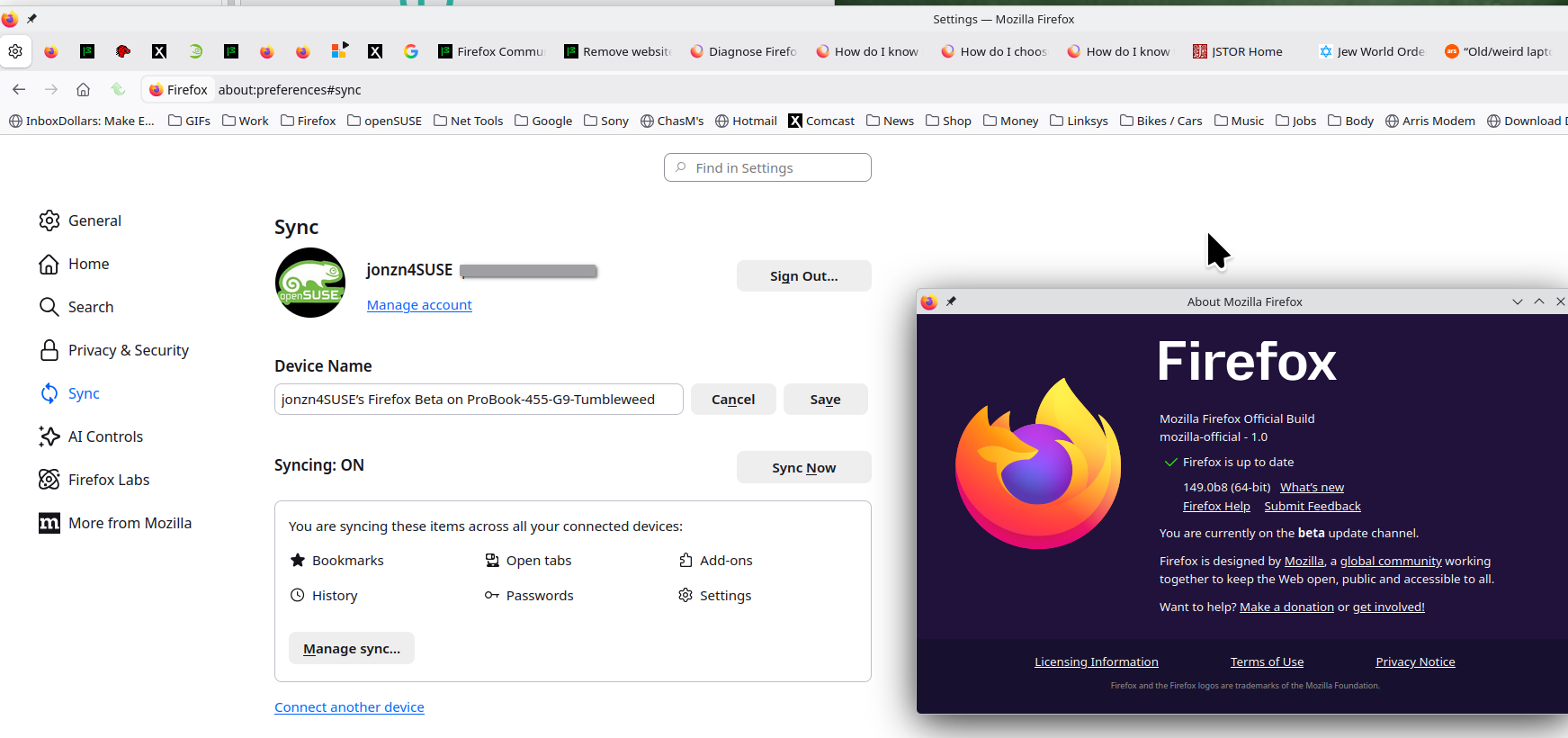This screenshot has width=1568, height=738.
Task: Click the Make a donation link
Action: 1286,607
